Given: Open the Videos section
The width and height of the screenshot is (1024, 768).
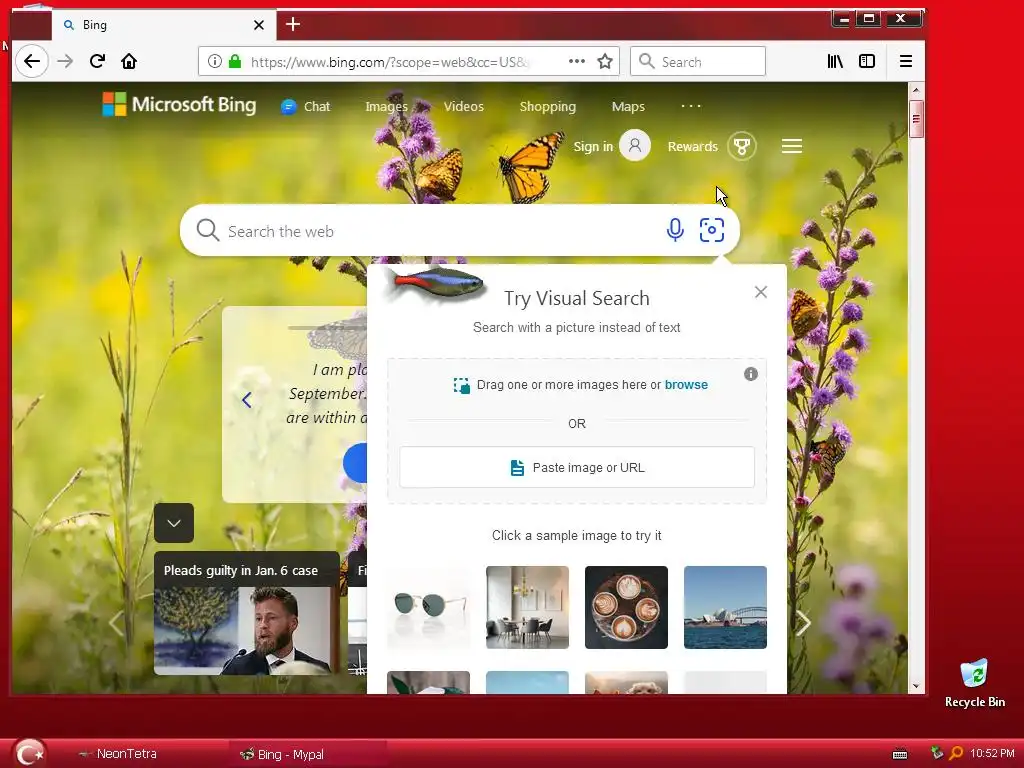Looking at the screenshot, I should click(x=464, y=106).
